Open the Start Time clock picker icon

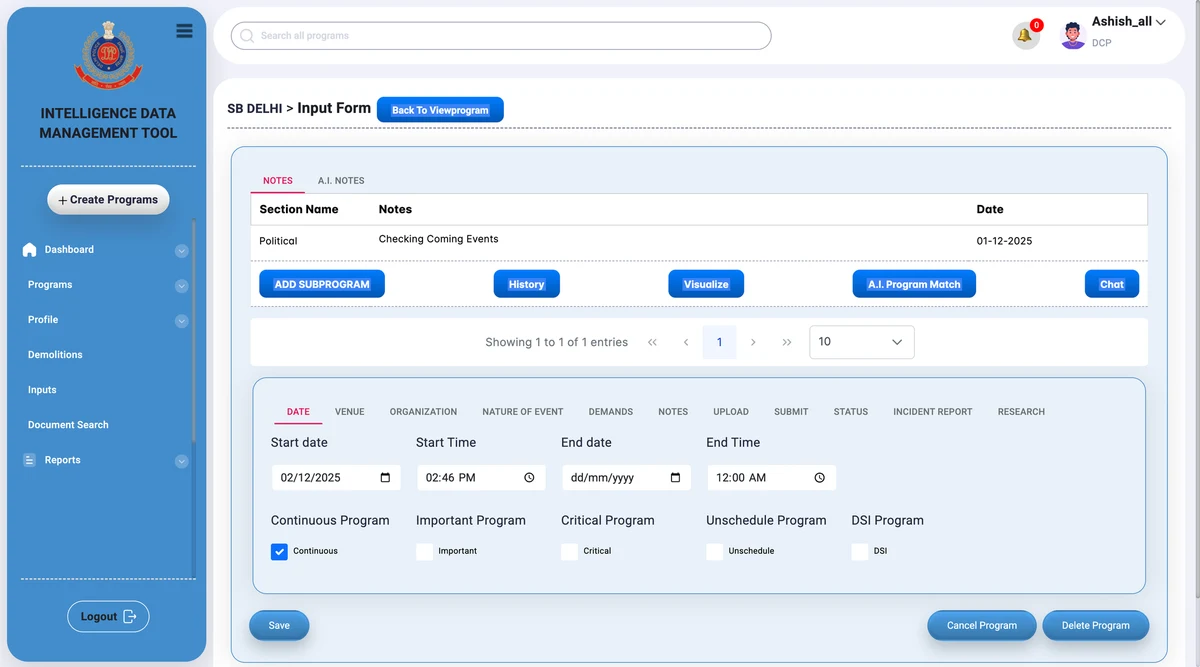530,478
